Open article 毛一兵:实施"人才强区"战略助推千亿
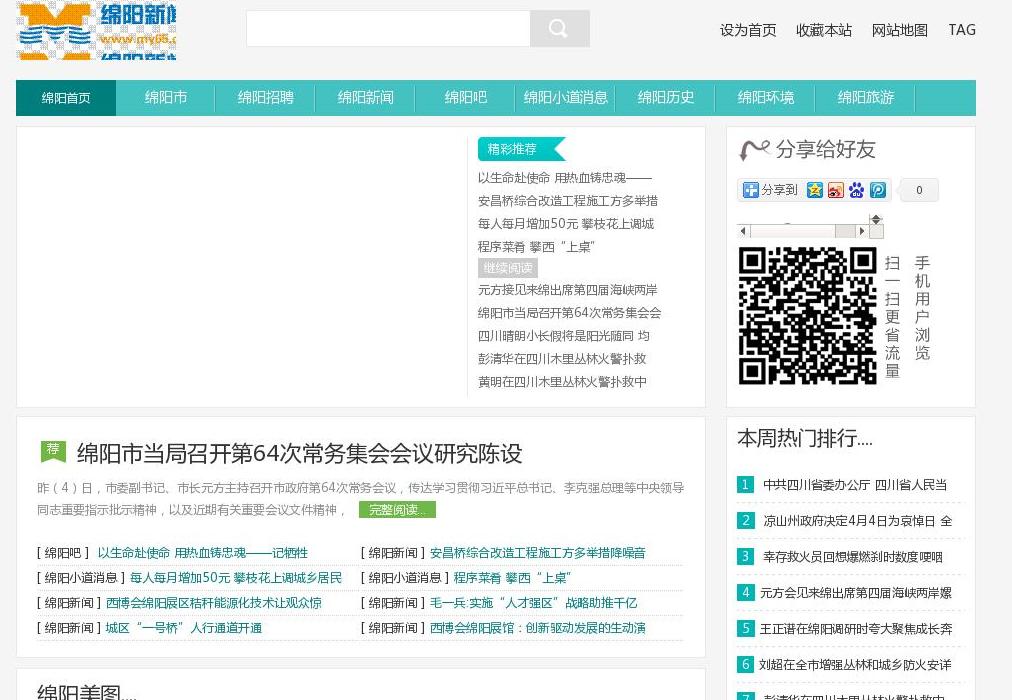The image size is (1012, 700). pos(534,603)
